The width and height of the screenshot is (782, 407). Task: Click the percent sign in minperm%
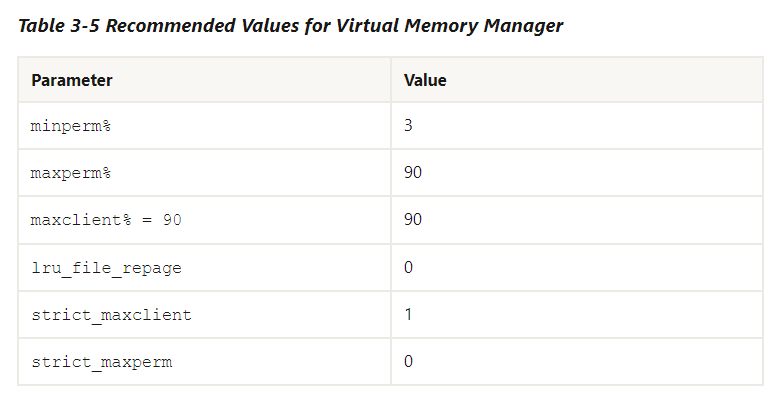(x=106, y=126)
